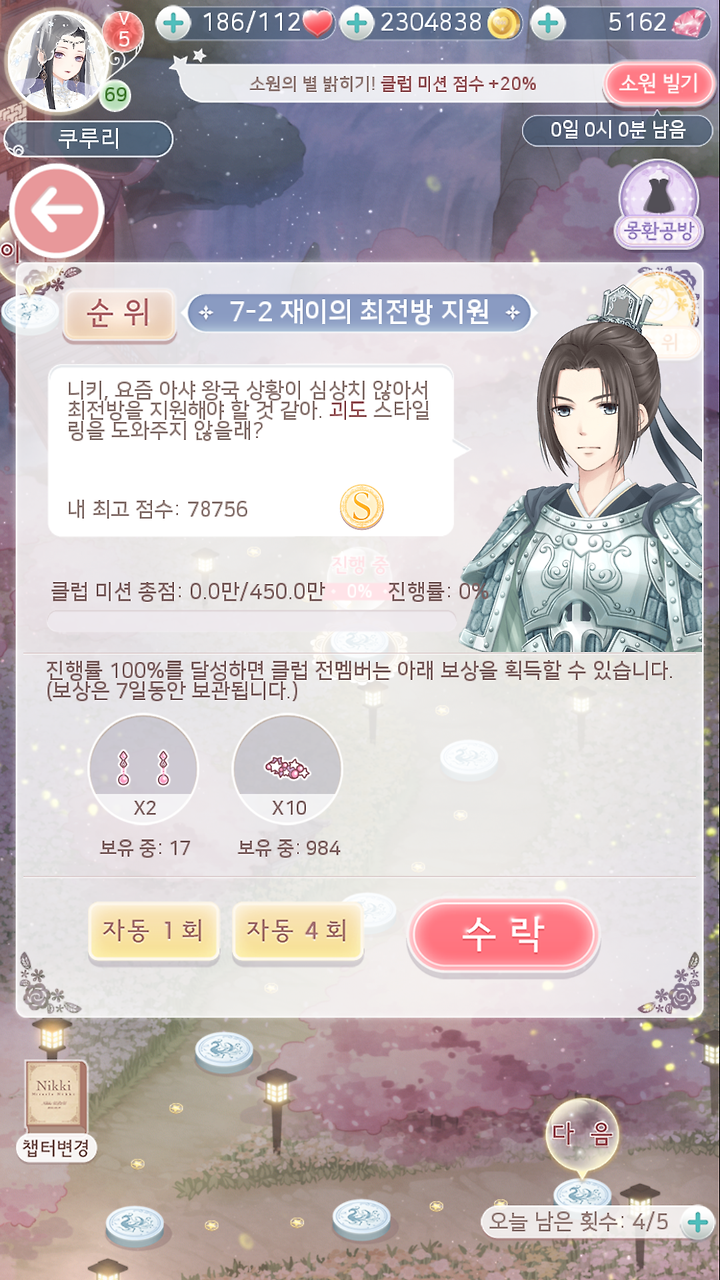Add stamina with the plus next to hearts
Image resolution: width=720 pixels, height=1280 pixels.
click(x=174, y=22)
